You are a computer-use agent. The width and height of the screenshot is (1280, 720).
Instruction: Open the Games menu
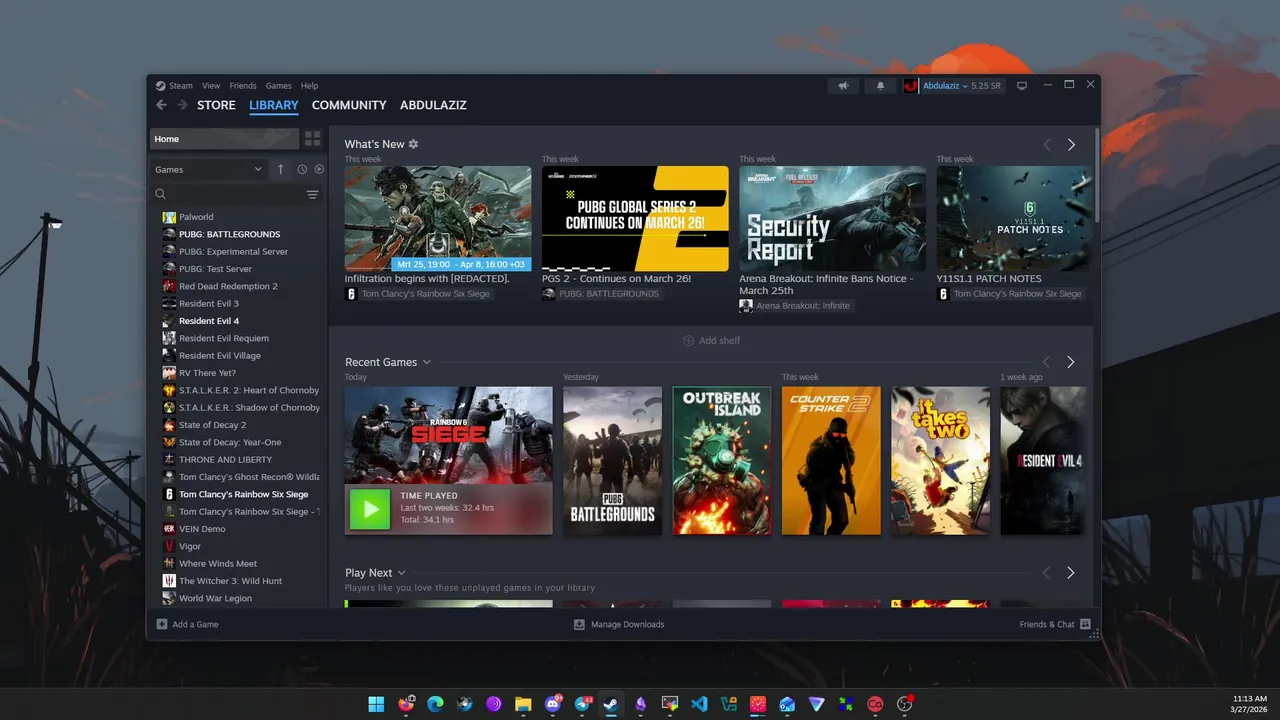[x=279, y=86]
